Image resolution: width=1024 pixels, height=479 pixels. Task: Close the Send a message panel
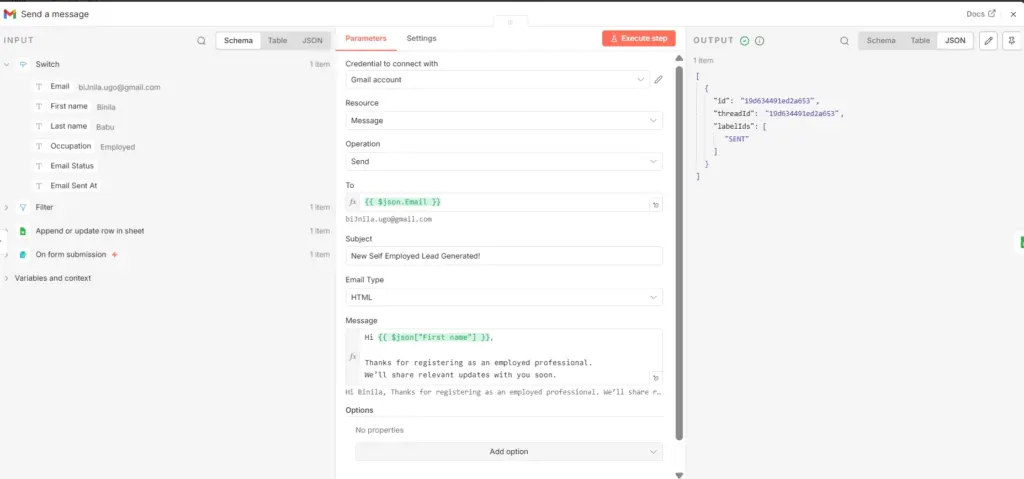click(x=1014, y=14)
